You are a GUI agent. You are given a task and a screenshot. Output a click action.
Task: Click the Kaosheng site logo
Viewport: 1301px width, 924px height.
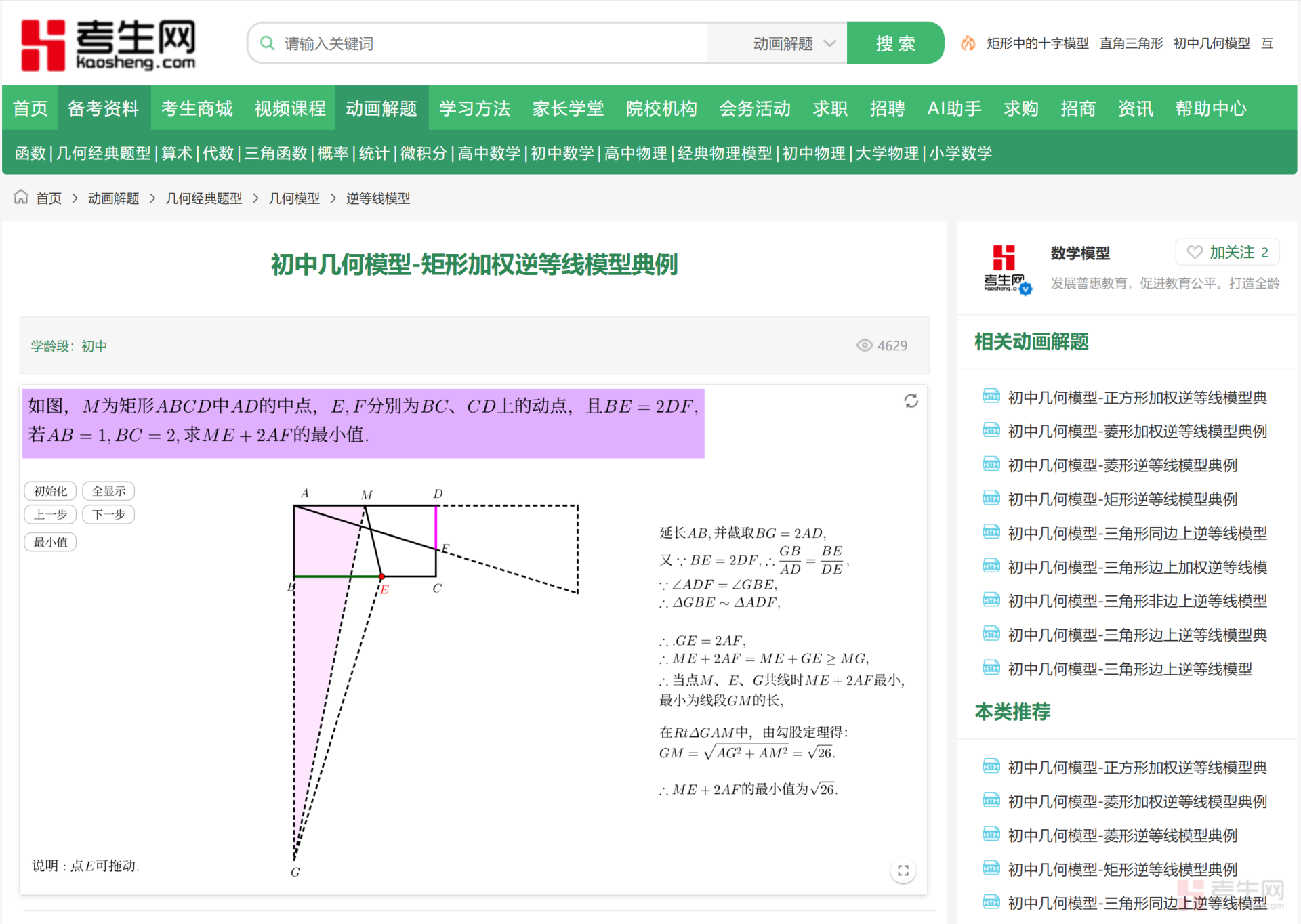pyautogui.click(x=108, y=45)
